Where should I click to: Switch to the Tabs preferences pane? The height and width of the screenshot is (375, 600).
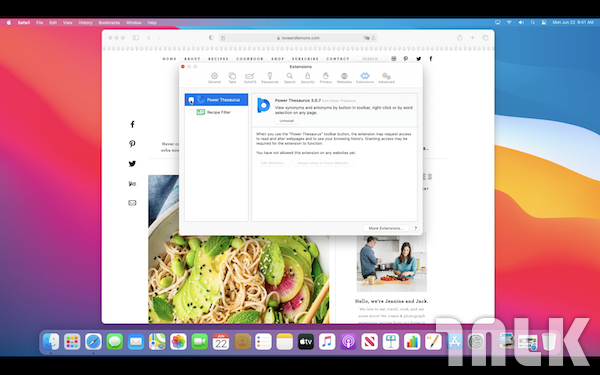232,78
